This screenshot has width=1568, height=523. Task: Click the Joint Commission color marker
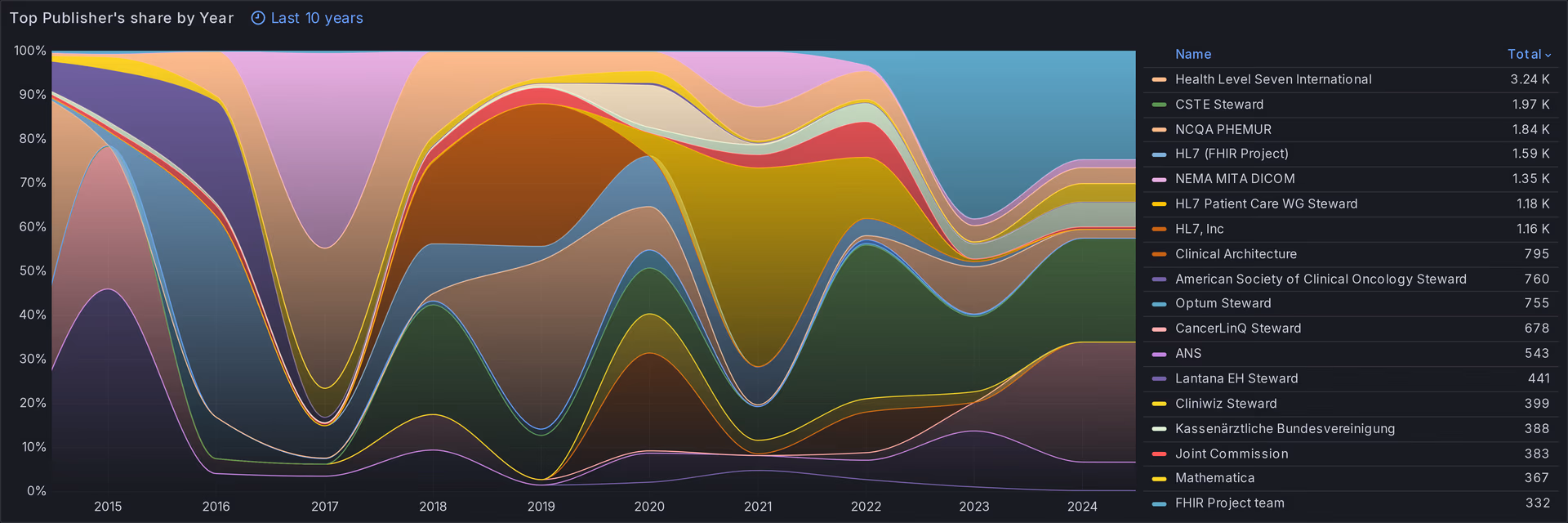(1159, 454)
